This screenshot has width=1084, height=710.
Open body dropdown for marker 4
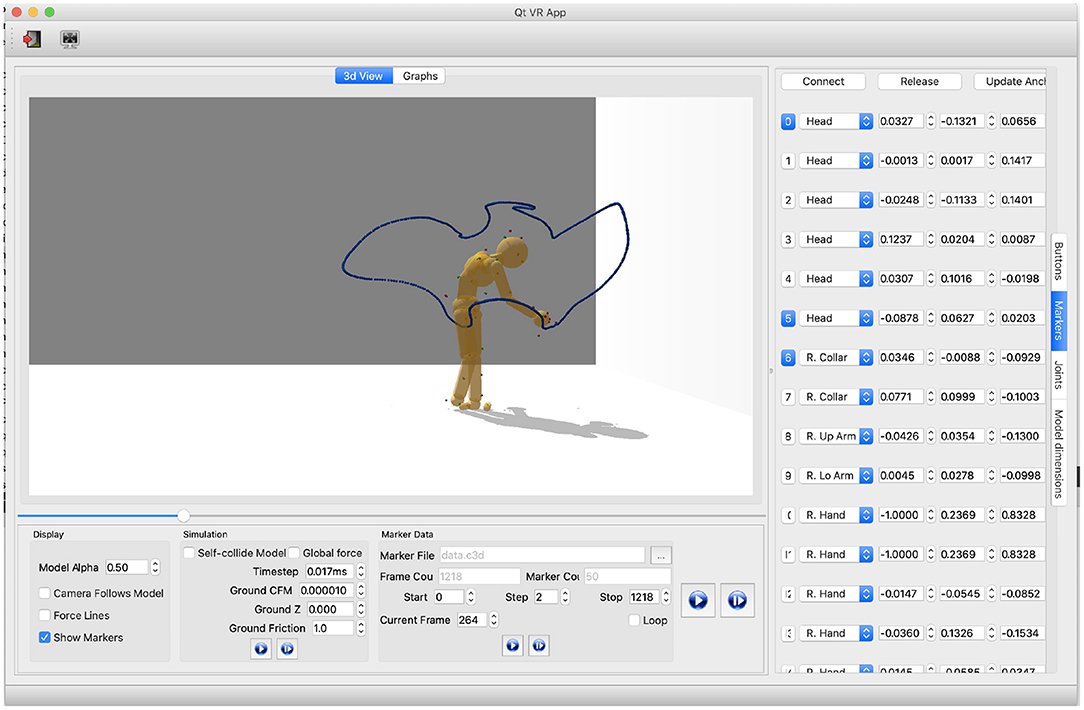(836, 279)
